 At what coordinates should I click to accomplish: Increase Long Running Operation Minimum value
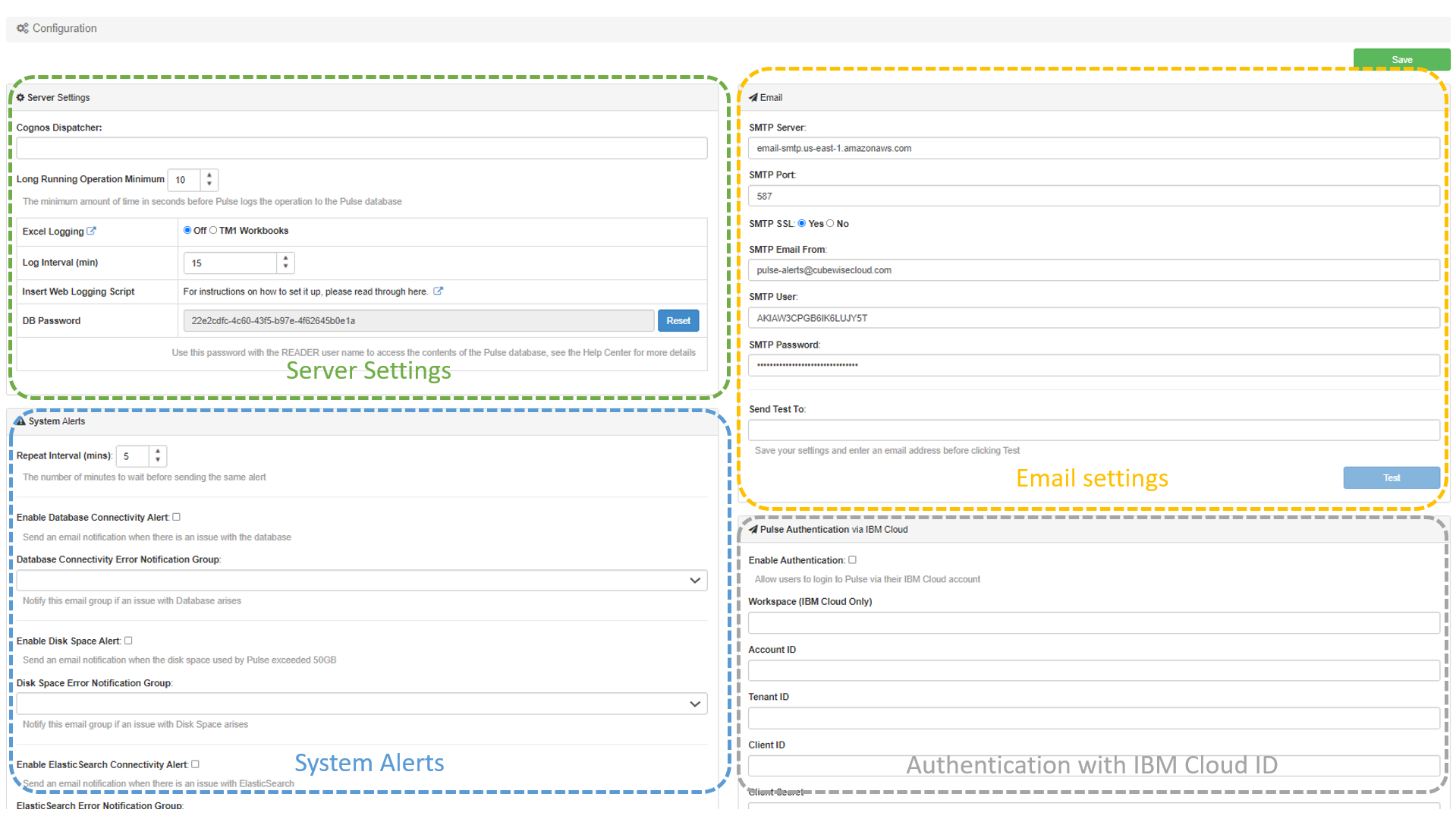point(209,175)
